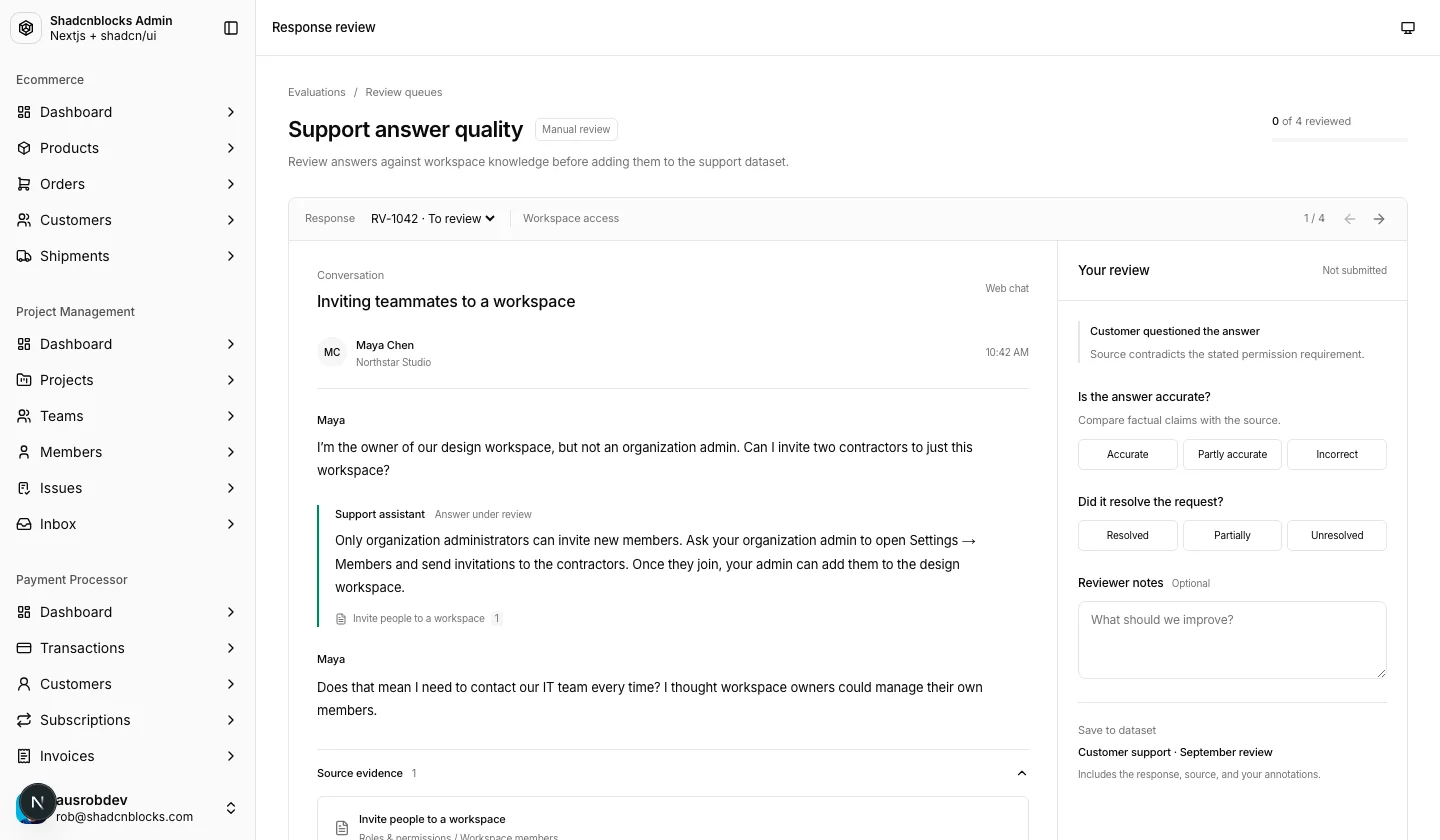The image size is (1440, 840).
Task: Mark the answer as Incorrect
Action: [x=1337, y=454]
